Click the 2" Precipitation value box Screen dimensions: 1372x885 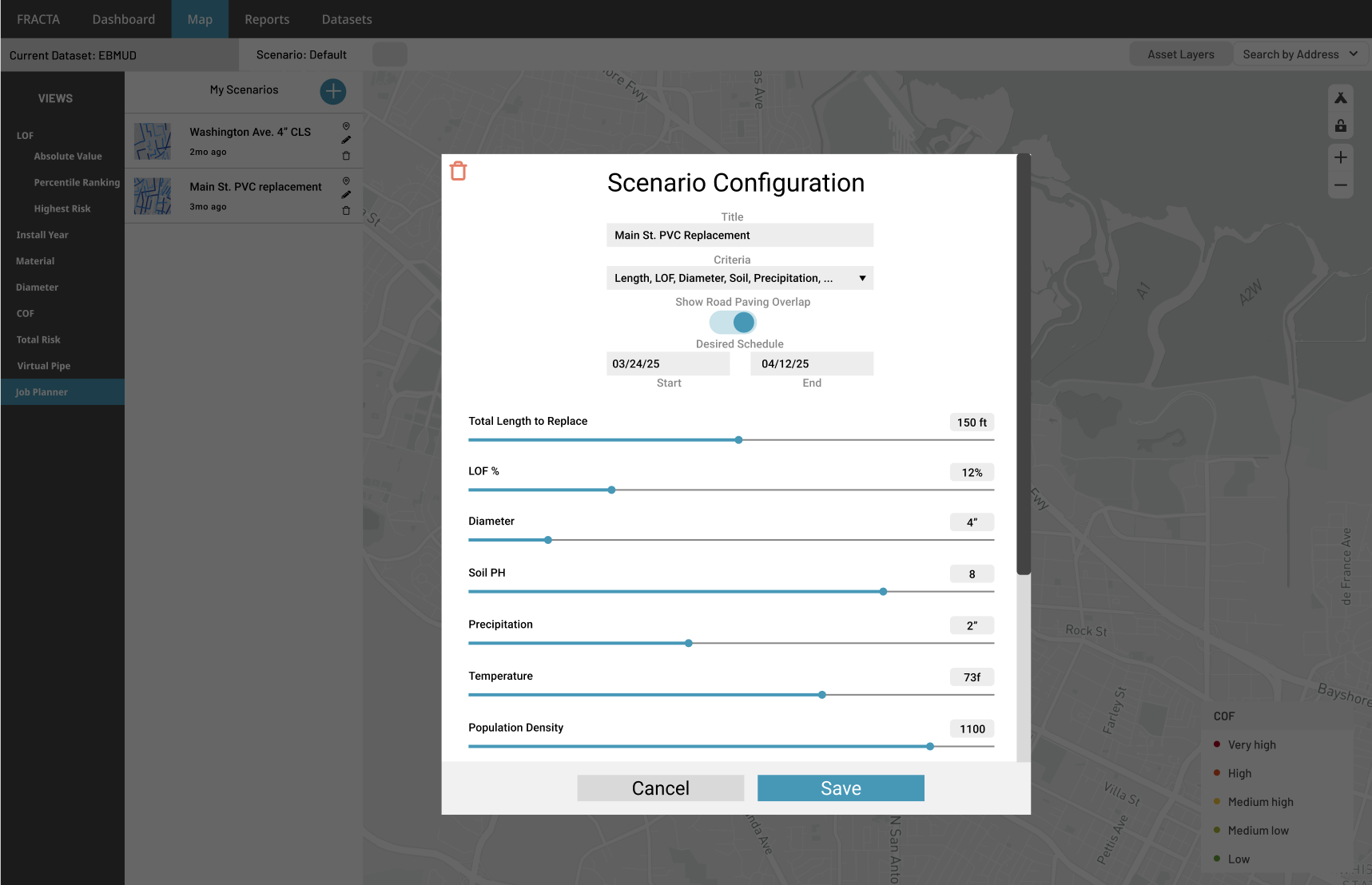972,625
